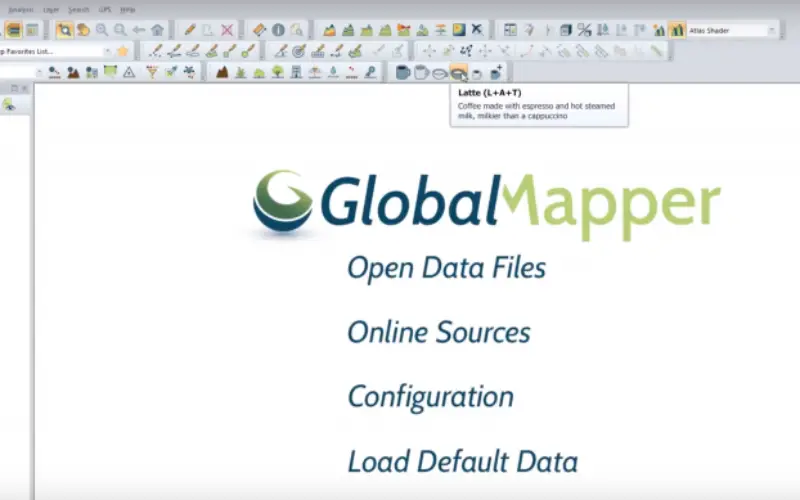
Task: Select the Digitizer pencil tool
Action: pos(190,30)
